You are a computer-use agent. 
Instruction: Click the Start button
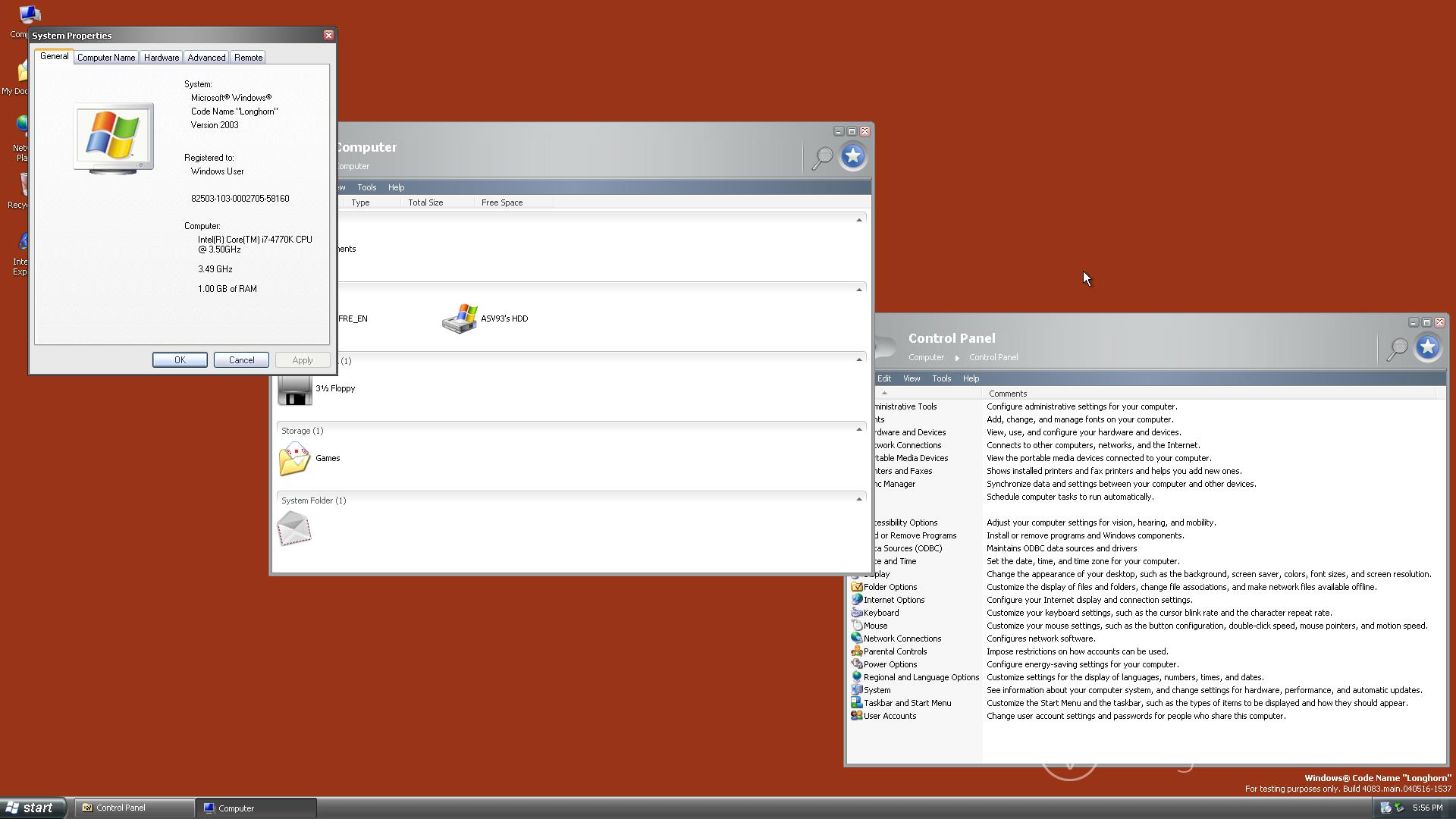tap(32, 808)
